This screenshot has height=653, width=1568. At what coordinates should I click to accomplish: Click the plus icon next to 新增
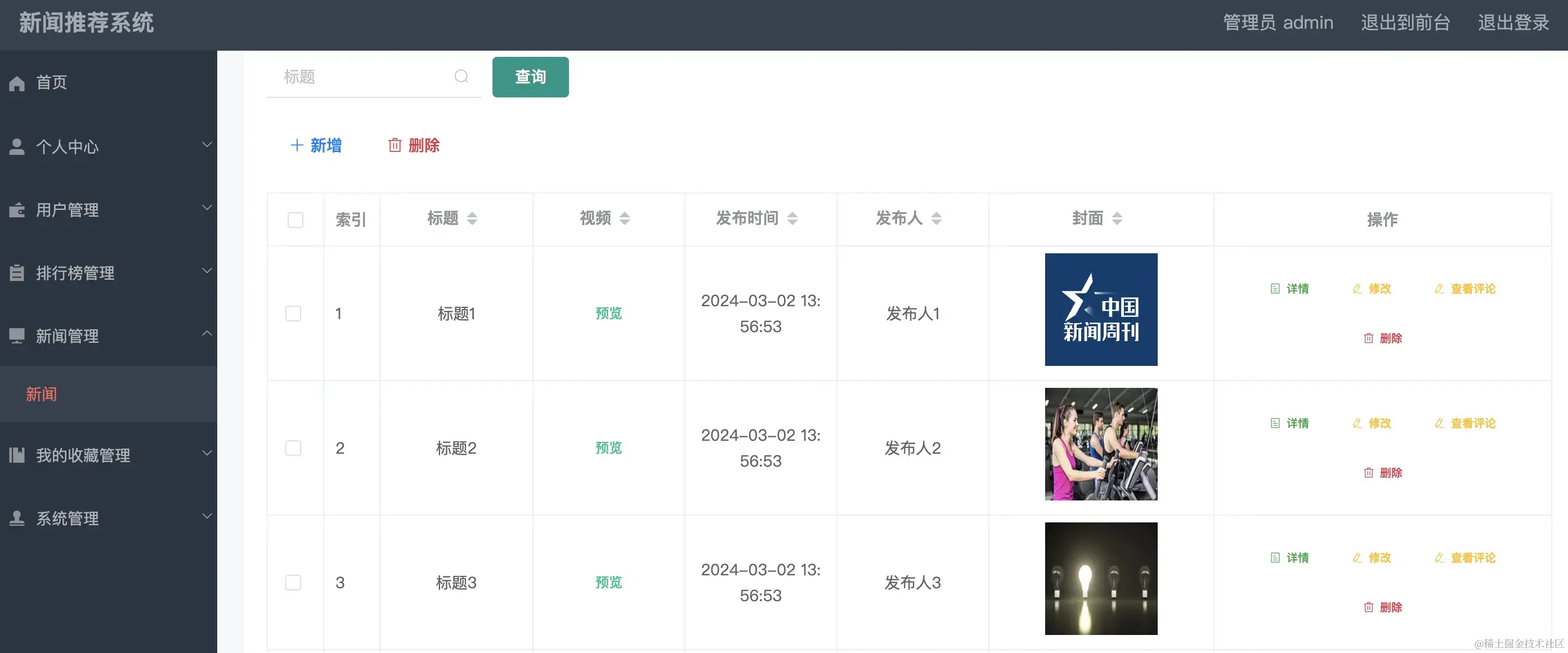(297, 145)
